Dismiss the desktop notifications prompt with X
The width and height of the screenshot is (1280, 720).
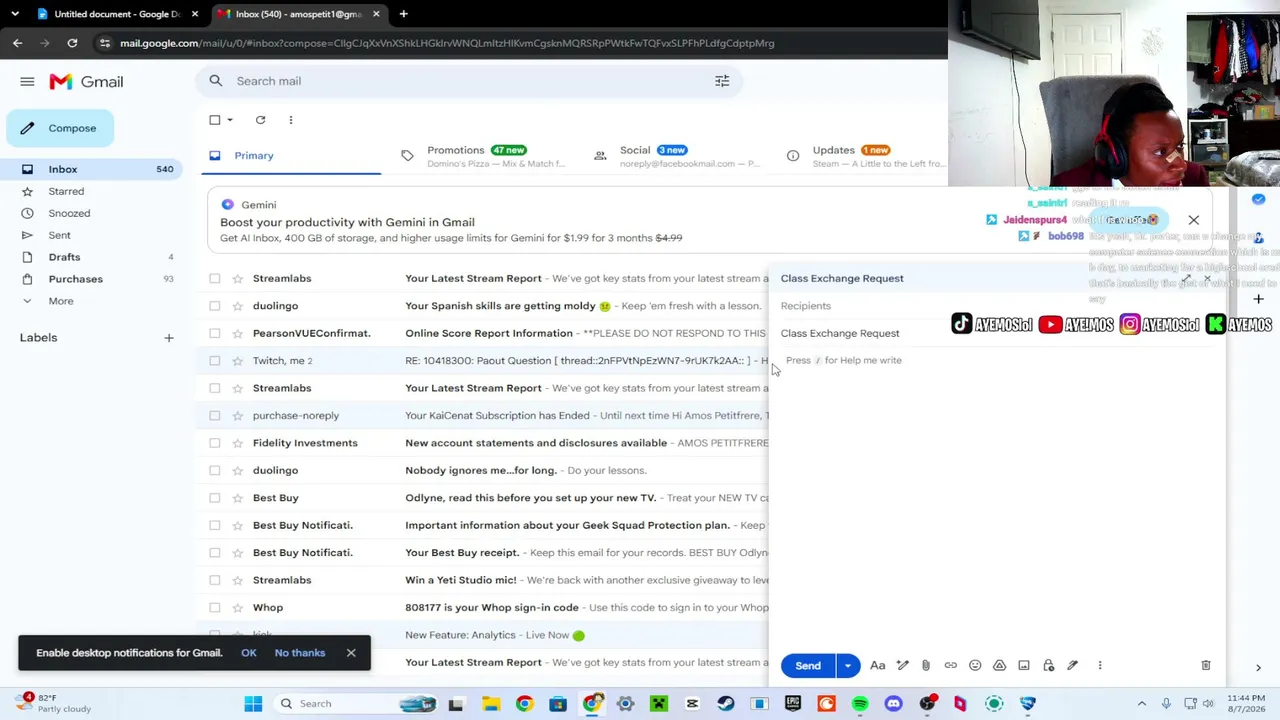[351, 653]
